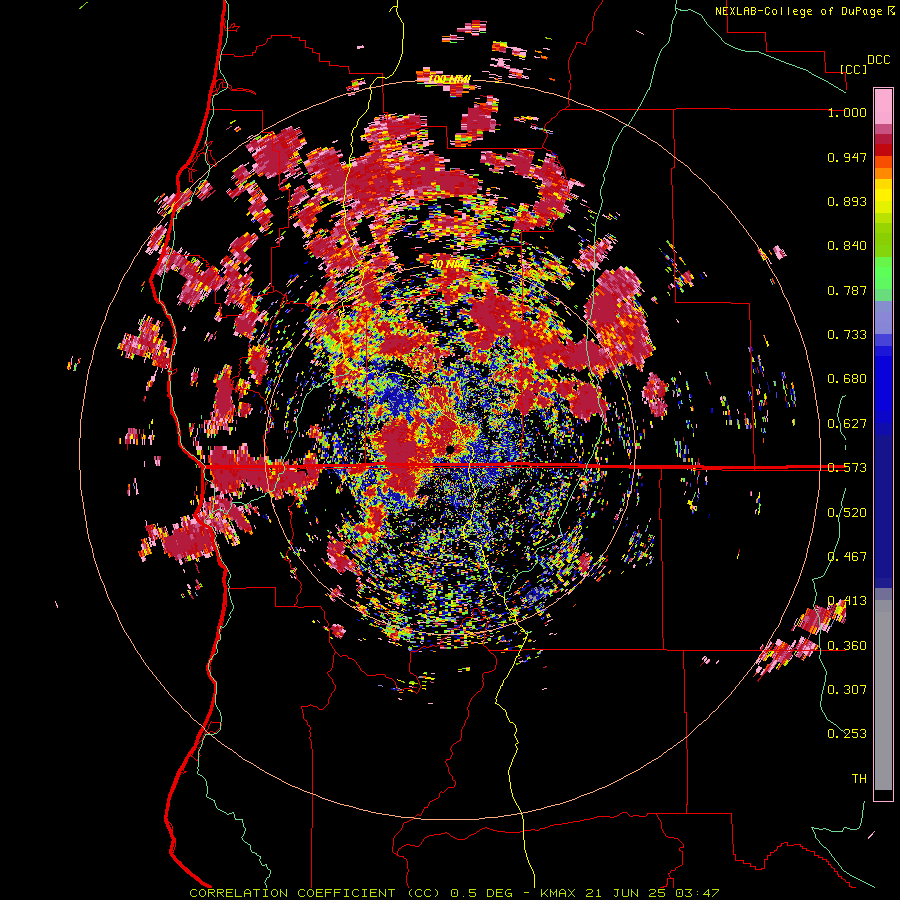Click the 03:47 timestamp
This screenshot has height=900, width=900.
[x=696, y=893]
